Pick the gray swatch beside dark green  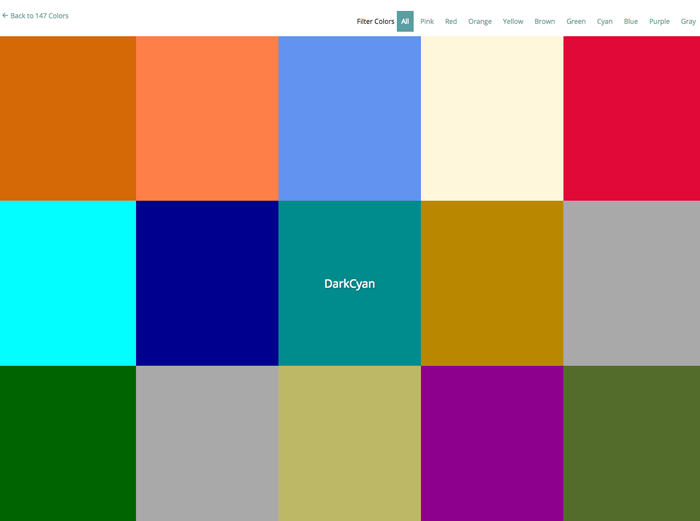click(x=207, y=443)
